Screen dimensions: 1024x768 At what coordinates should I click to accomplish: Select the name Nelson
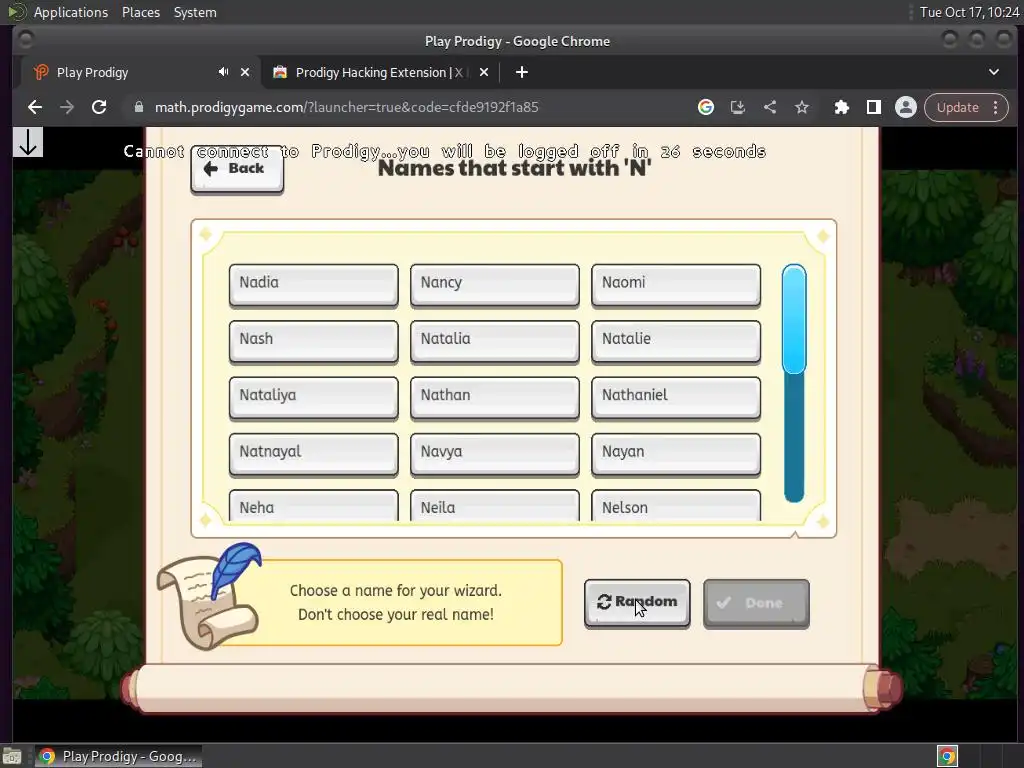tap(676, 506)
